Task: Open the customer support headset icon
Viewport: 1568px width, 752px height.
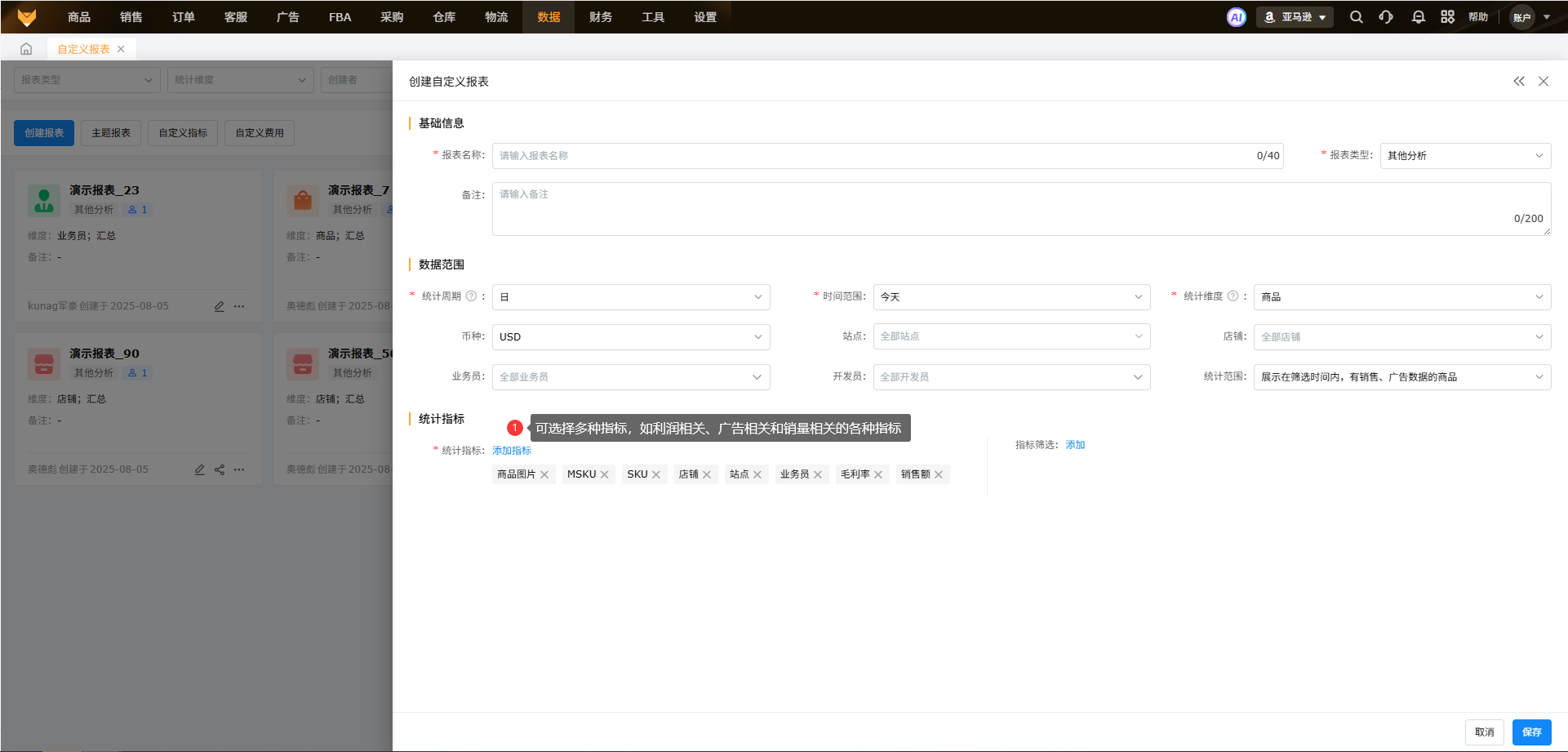Action: click(1386, 17)
